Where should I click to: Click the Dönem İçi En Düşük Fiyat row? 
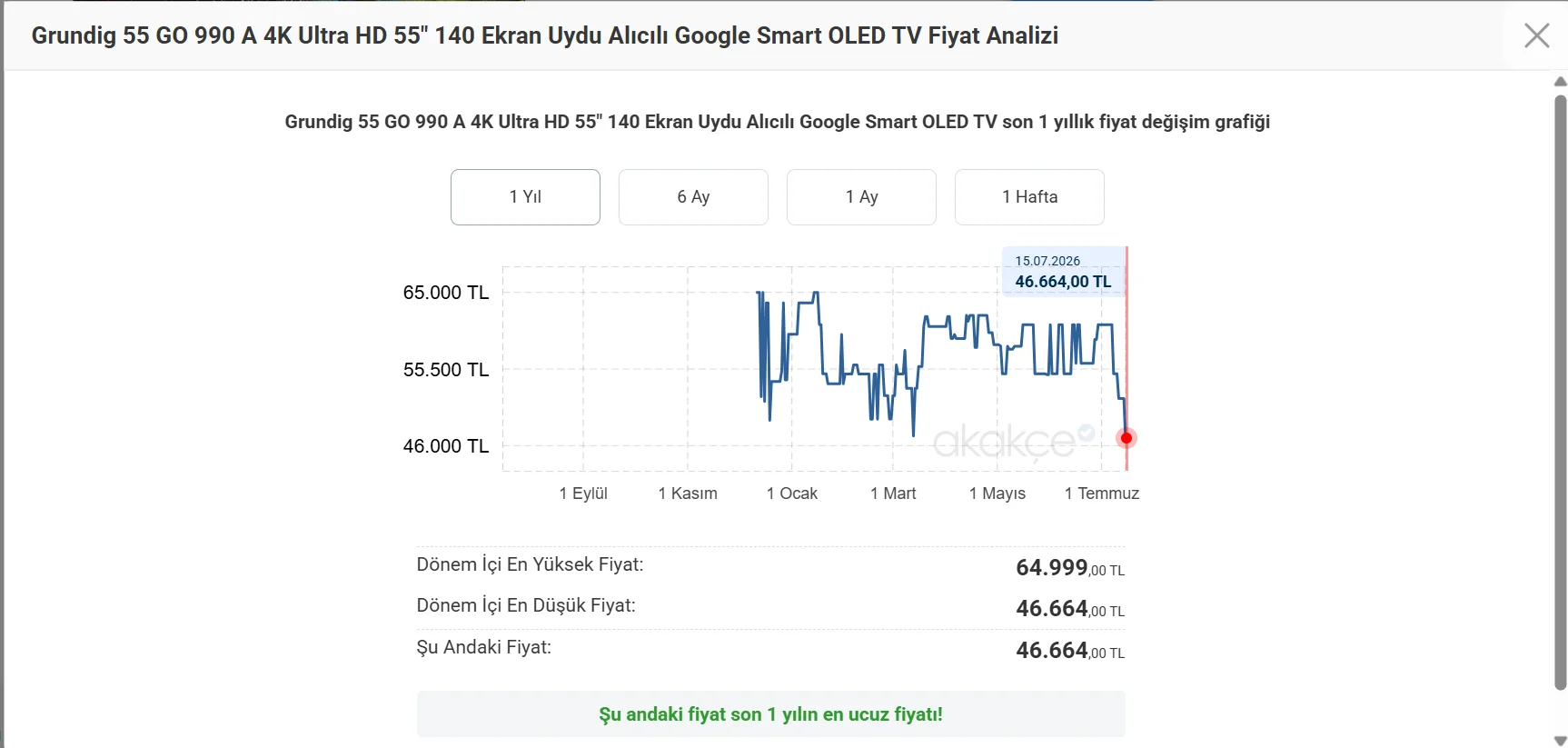point(770,608)
